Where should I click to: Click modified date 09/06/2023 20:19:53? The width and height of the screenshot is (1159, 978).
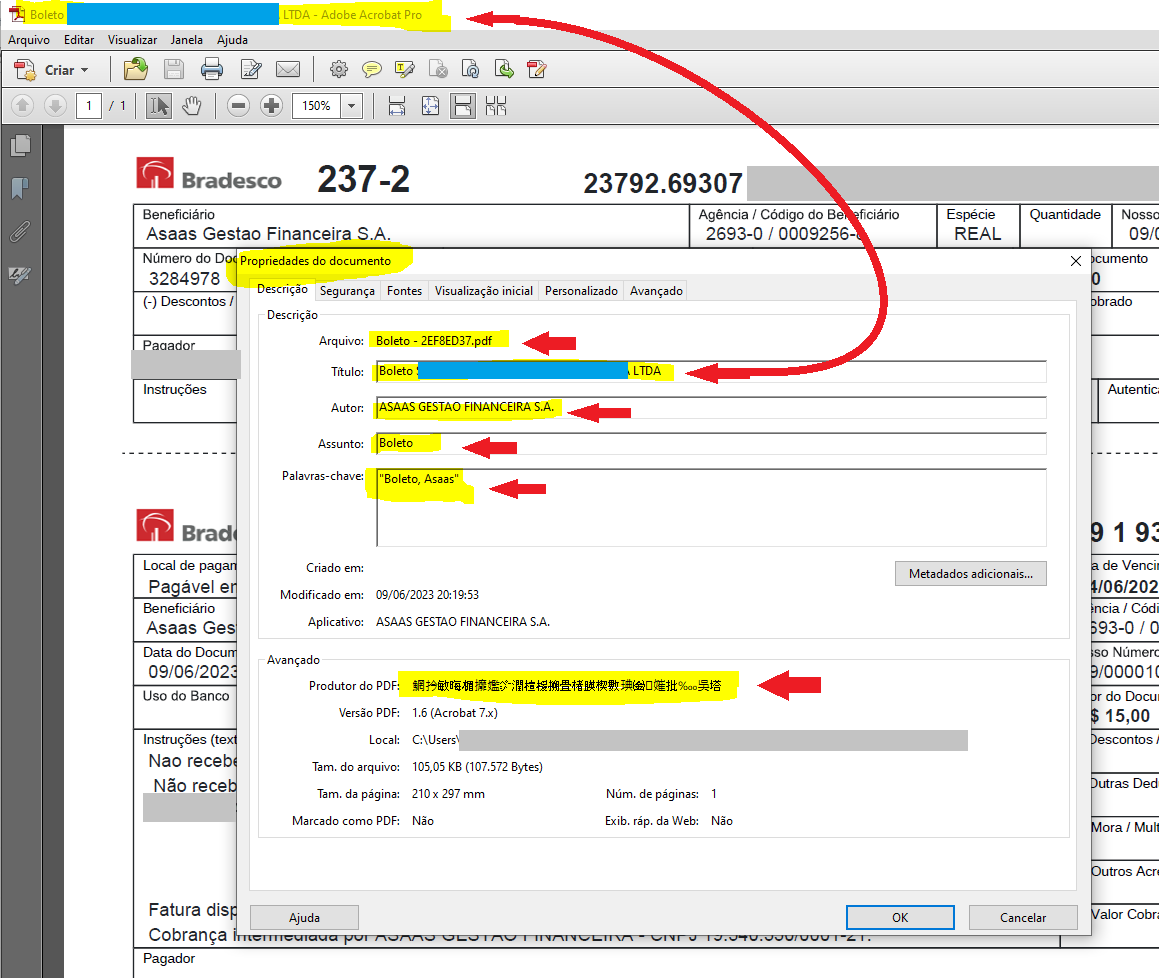(427, 595)
